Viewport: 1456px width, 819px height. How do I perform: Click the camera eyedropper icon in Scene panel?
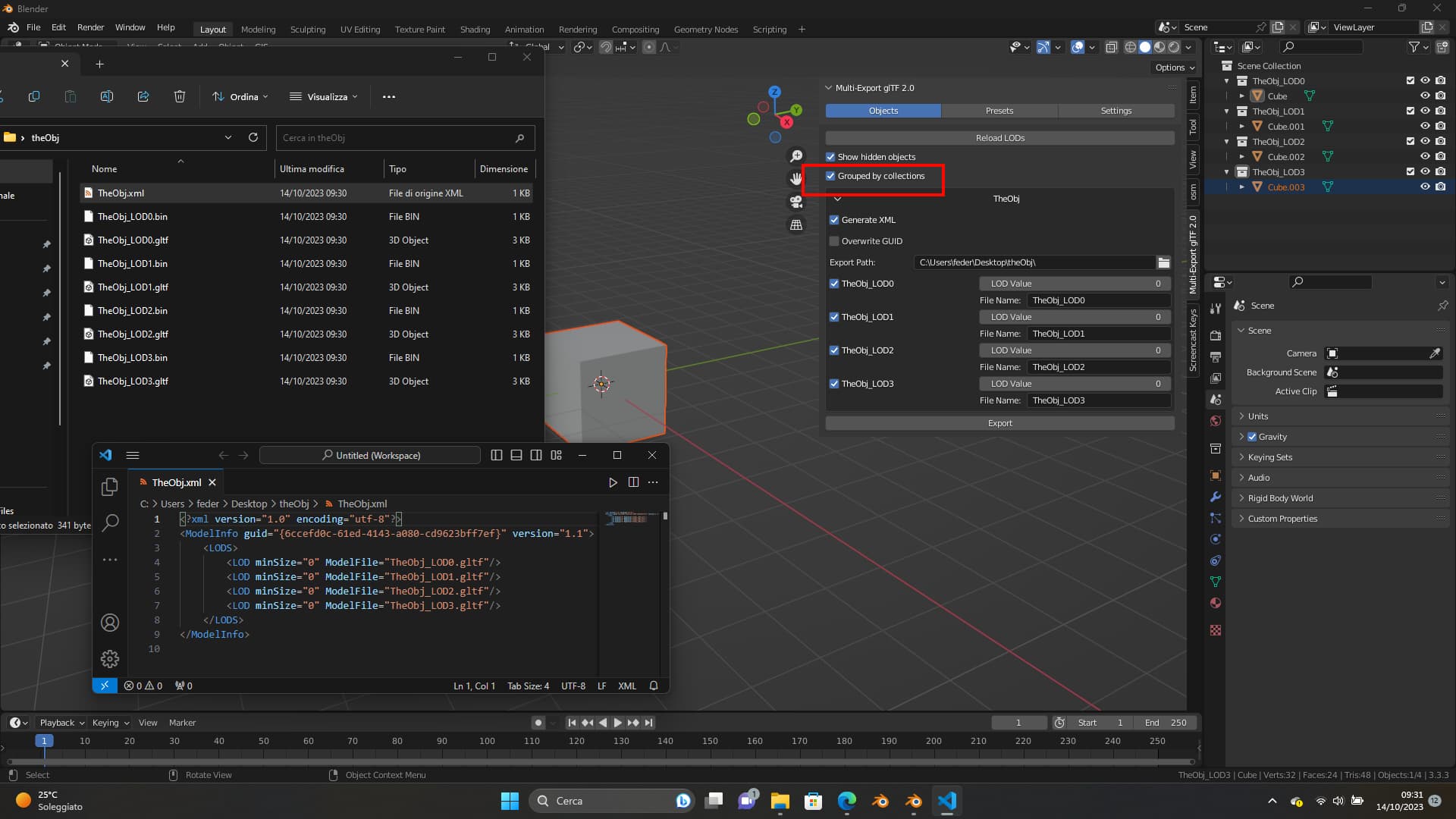tap(1435, 353)
